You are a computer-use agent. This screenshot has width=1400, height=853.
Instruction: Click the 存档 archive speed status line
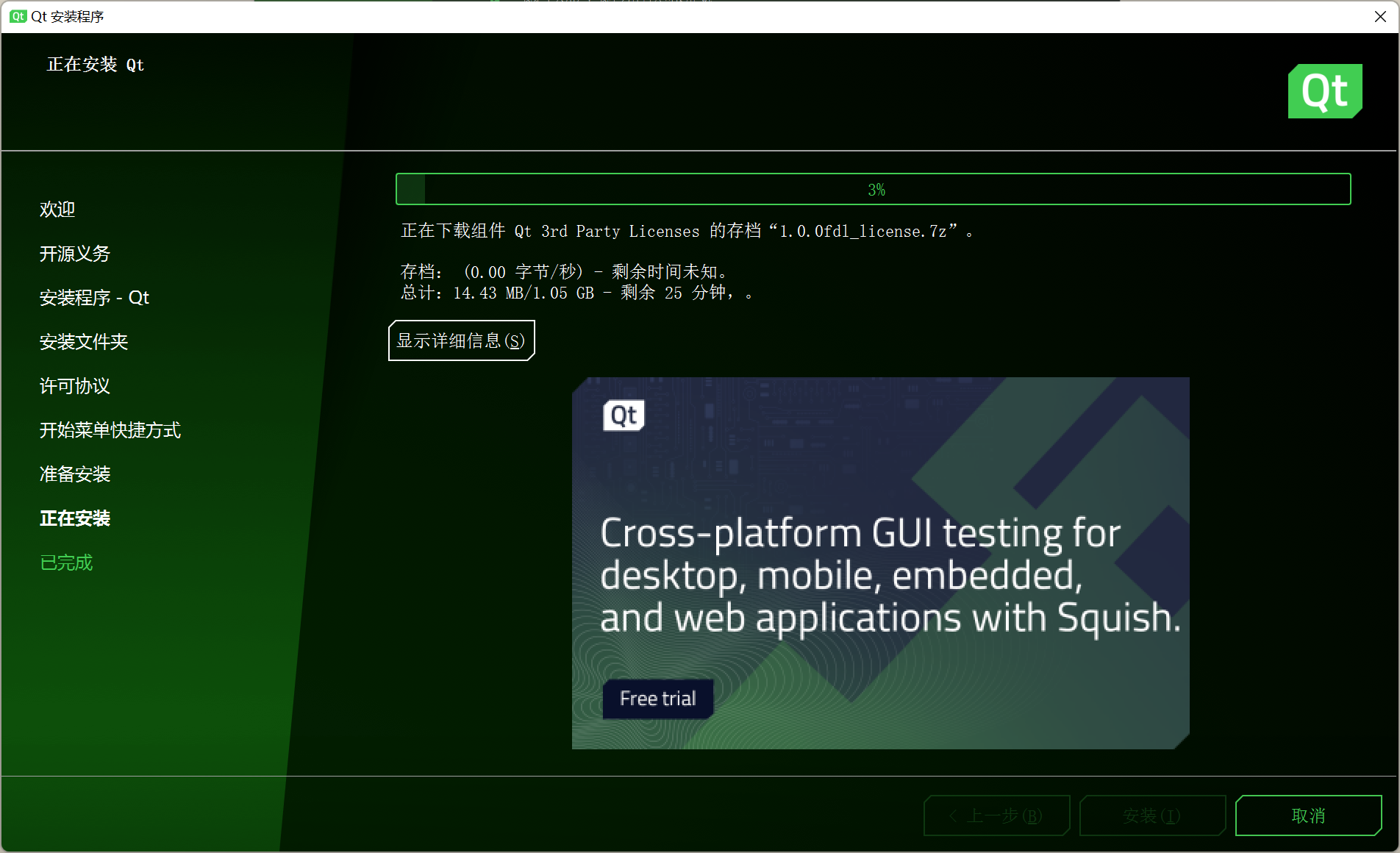tap(565, 272)
